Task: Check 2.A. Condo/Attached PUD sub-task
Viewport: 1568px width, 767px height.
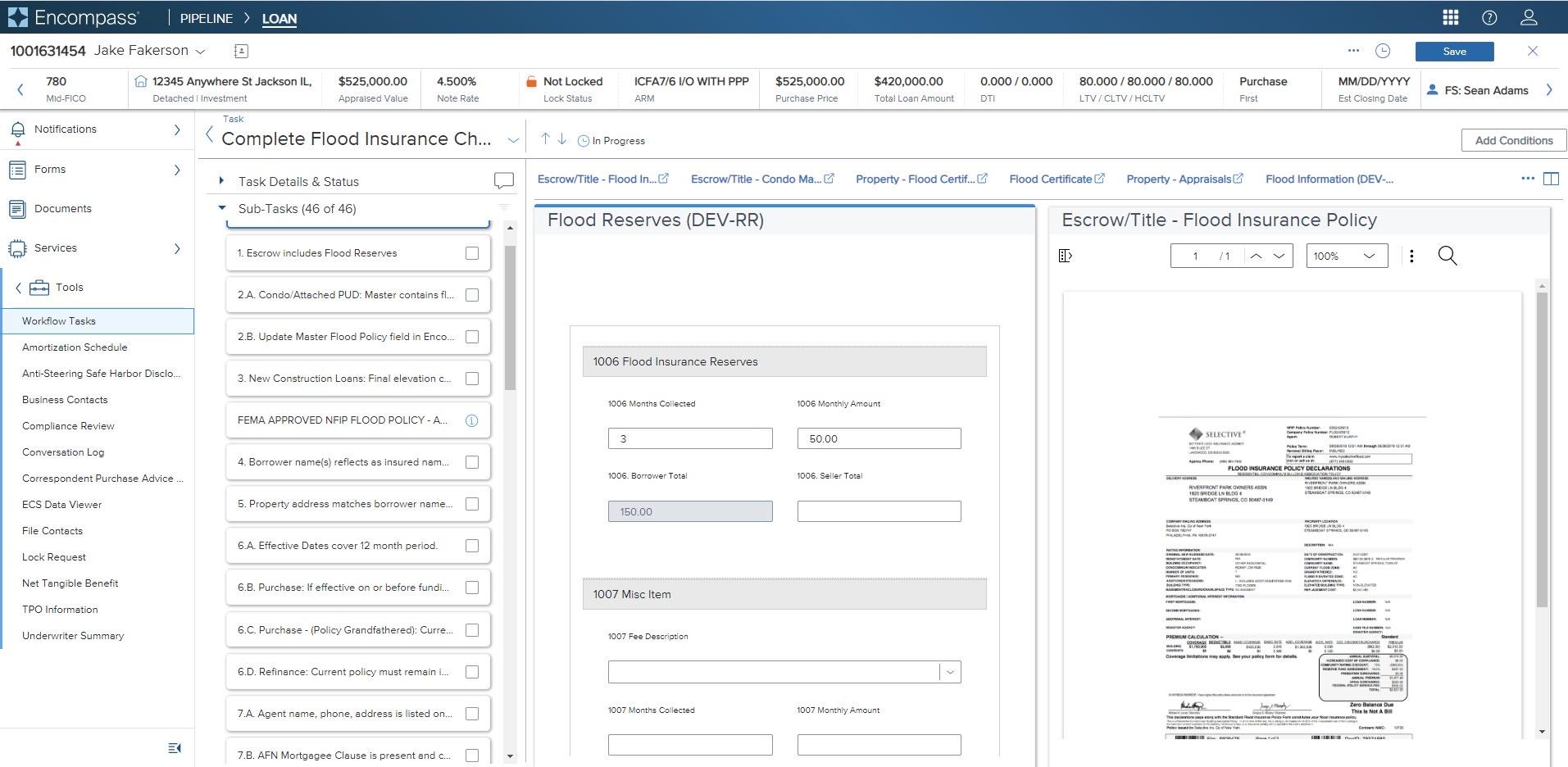Action: [x=472, y=295]
